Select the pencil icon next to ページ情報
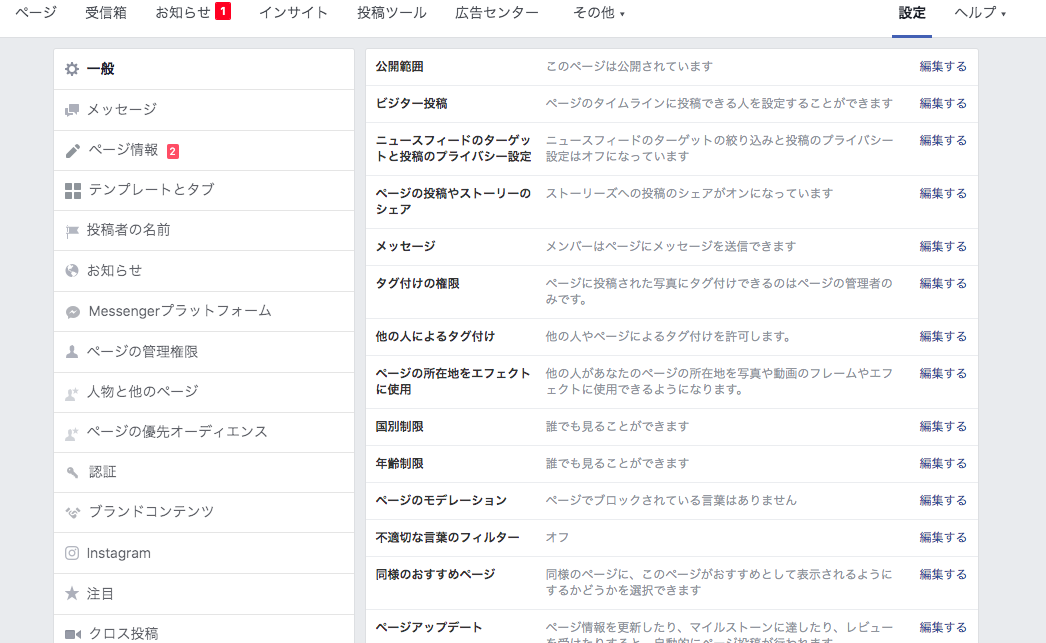The width and height of the screenshot is (1046, 643). tap(70, 150)
